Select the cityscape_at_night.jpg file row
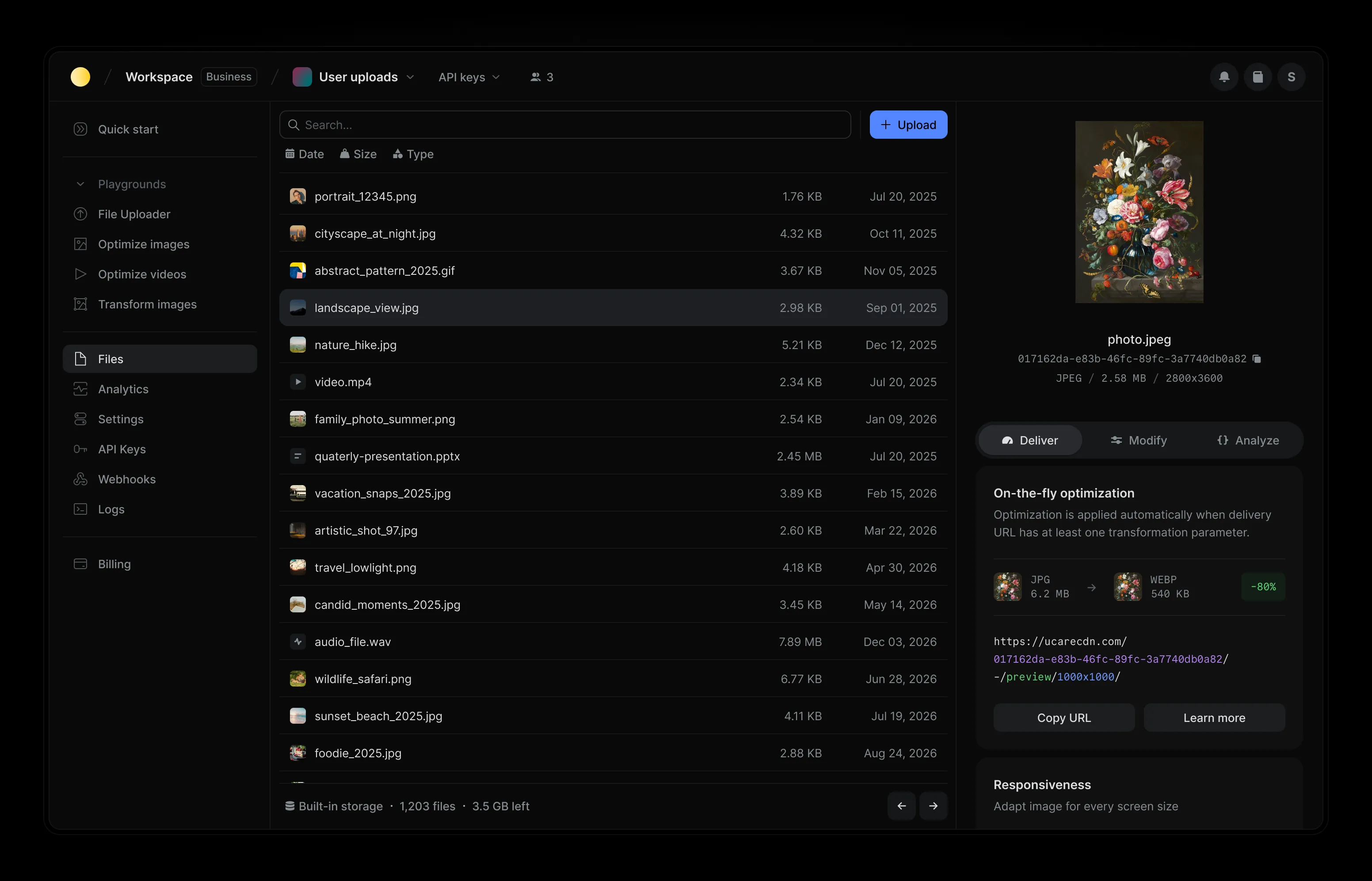The height and width of the screenshot is (881, 1372). (x=613, y=233)
